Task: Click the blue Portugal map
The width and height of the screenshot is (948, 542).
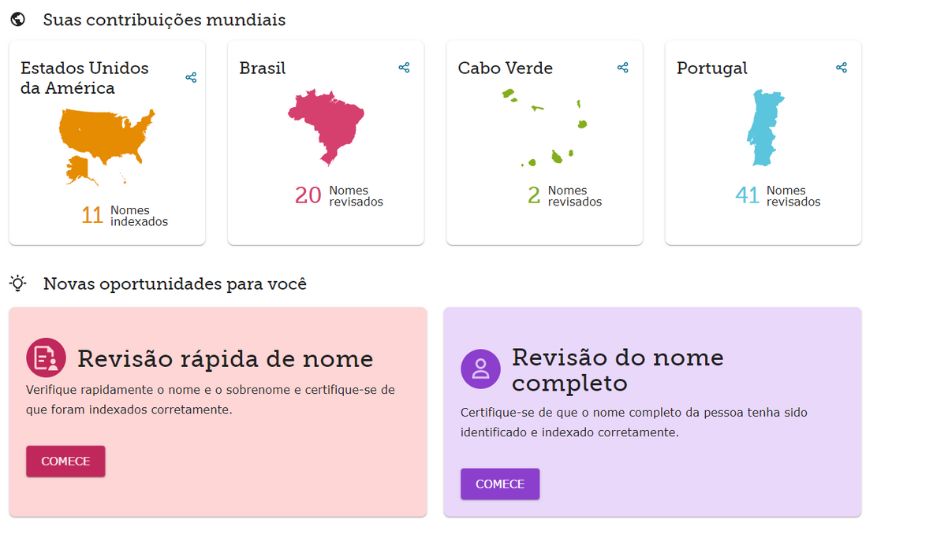Action: pos(765,128)
